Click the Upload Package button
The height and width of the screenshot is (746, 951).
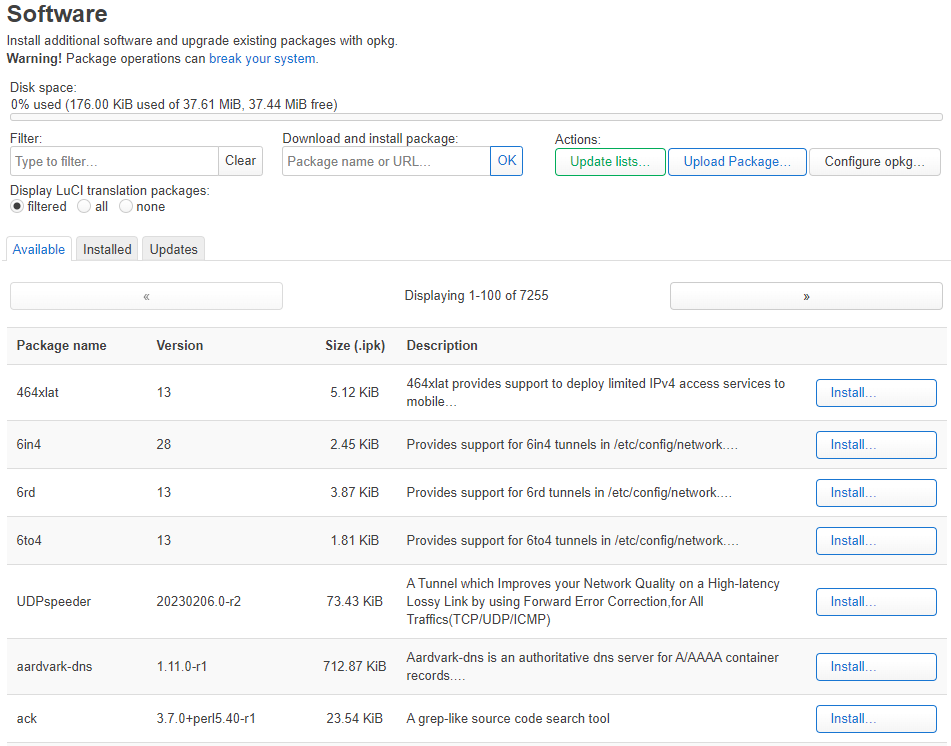(737, 162)
